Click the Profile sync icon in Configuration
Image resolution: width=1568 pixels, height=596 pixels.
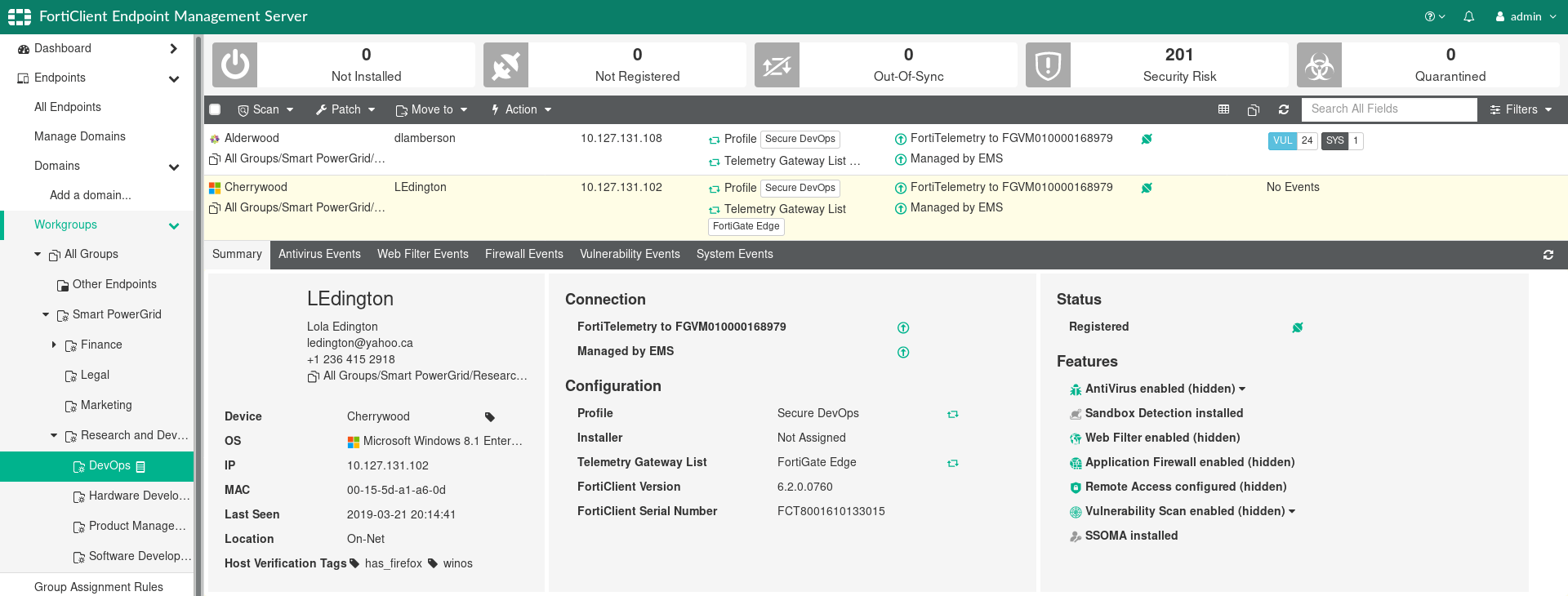(x=952, y=414)
